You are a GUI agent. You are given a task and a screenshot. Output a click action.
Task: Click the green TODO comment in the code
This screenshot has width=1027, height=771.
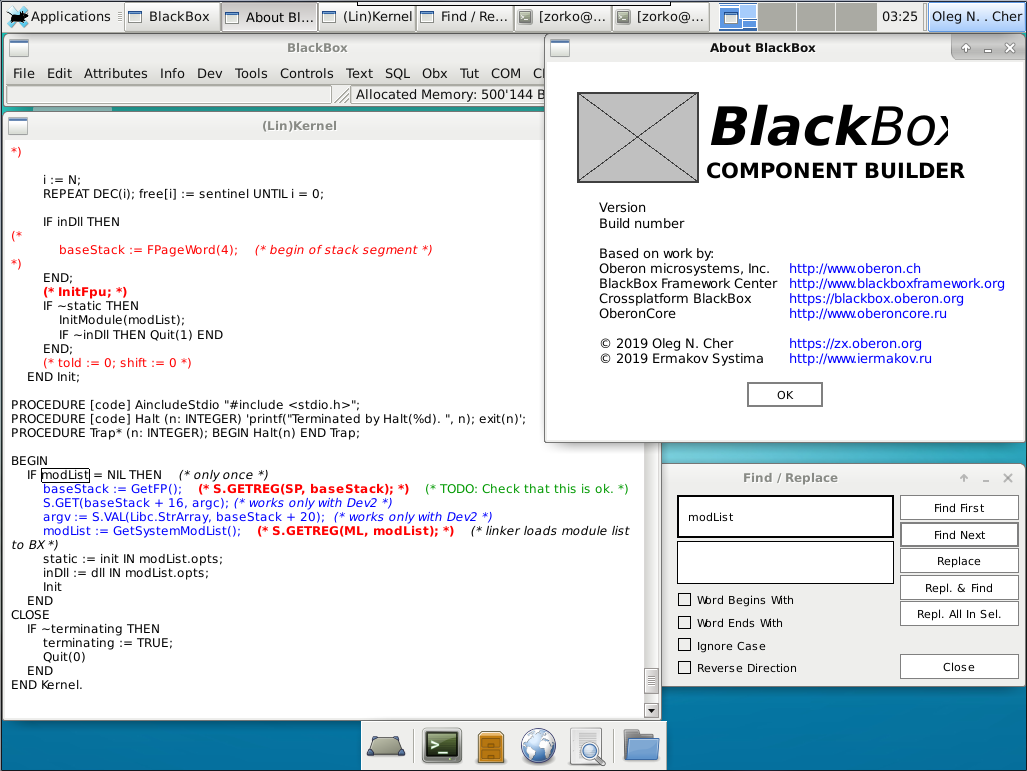(x=527, y=489)
